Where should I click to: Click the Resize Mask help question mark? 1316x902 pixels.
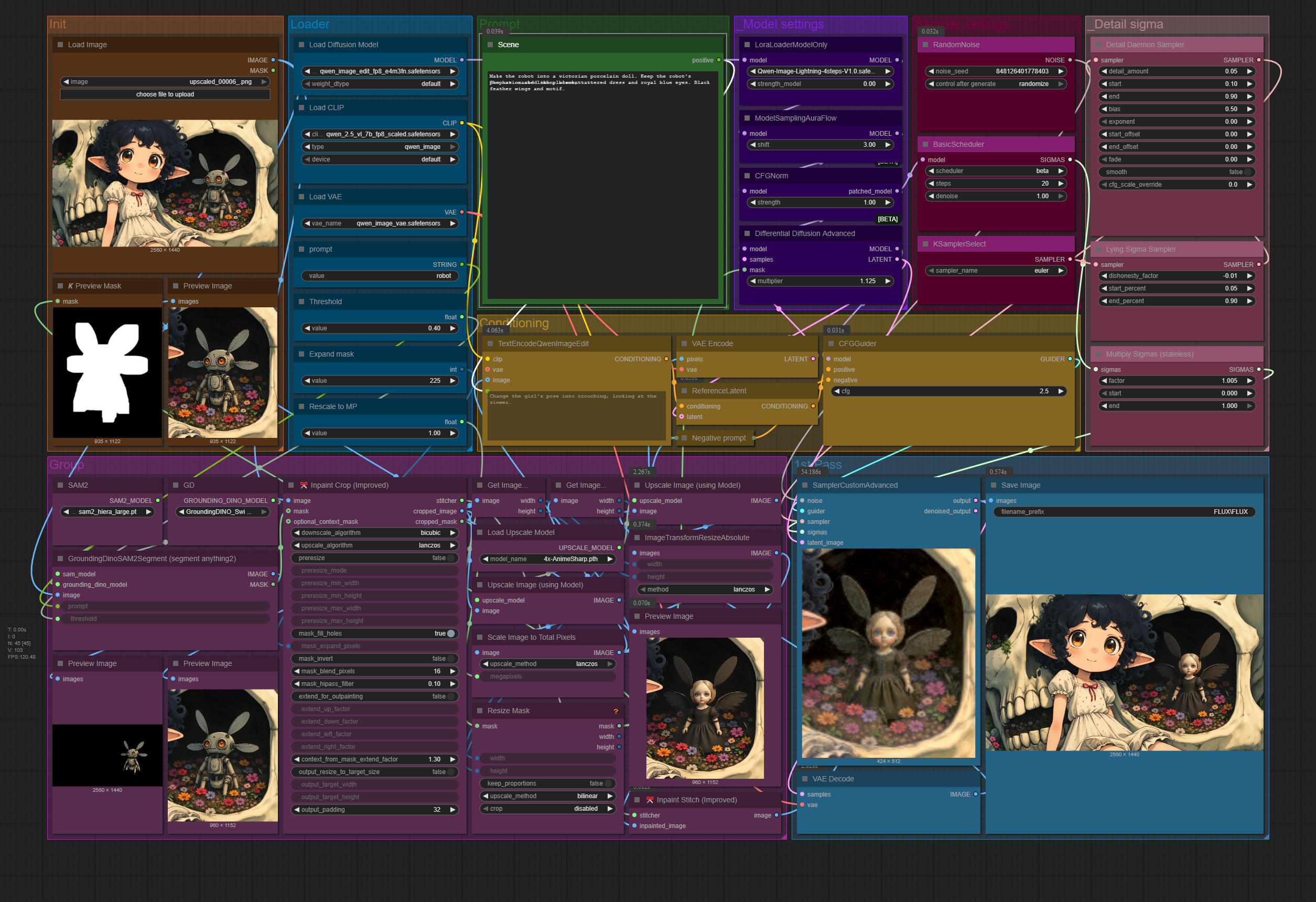pos(616,711)
